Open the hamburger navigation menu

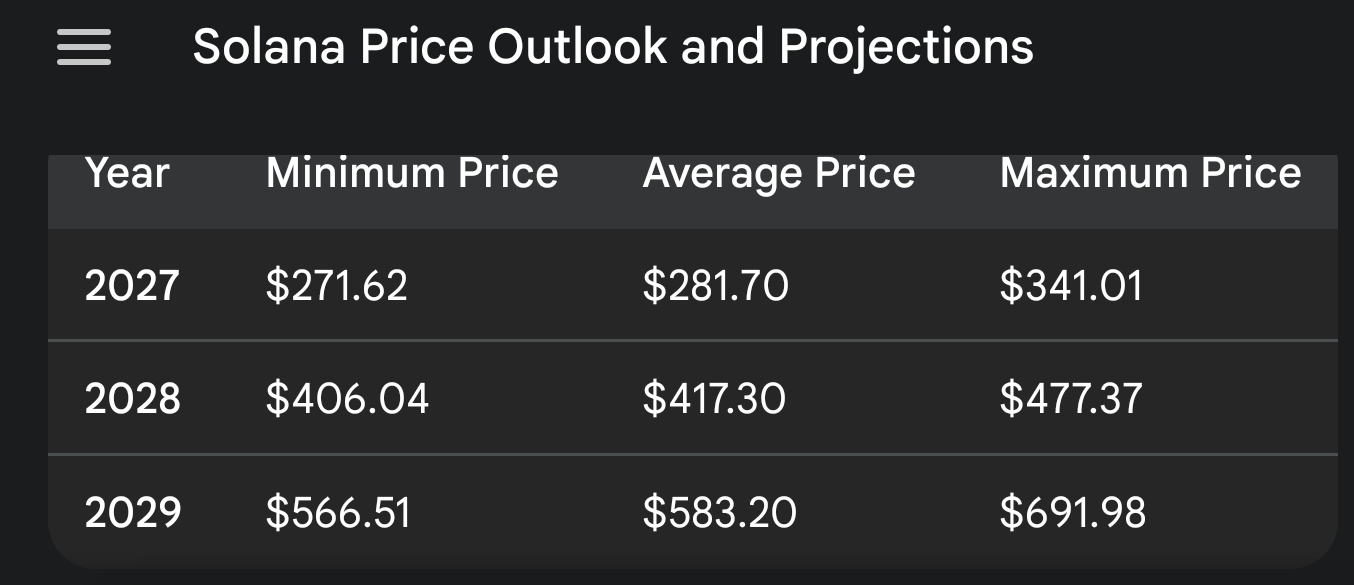pyautogui.click(x=84, y=47)
